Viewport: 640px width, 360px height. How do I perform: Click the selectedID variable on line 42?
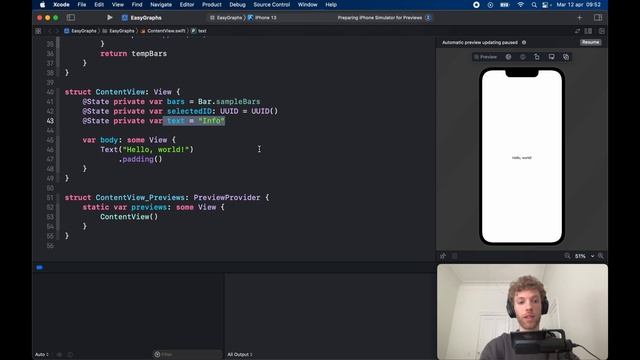click(189, 111)
